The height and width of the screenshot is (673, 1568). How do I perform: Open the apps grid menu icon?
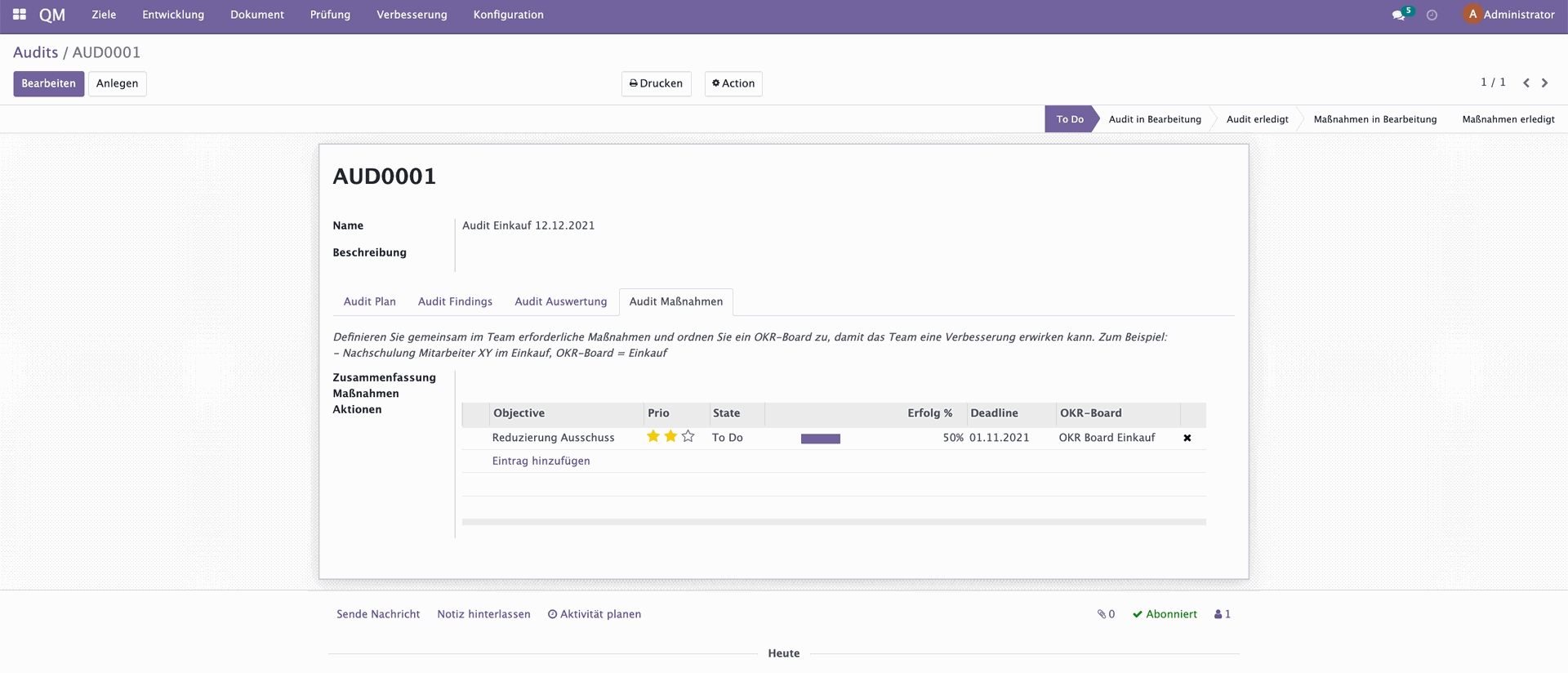click(x=20, y=15)
